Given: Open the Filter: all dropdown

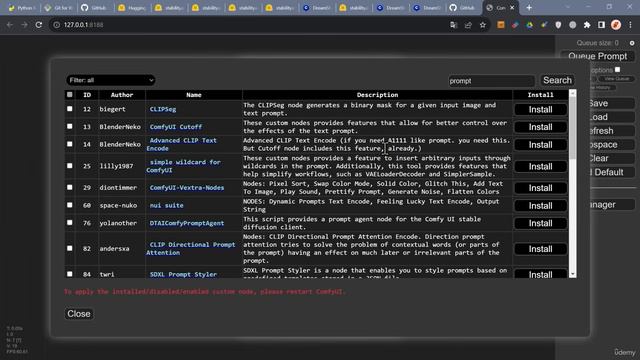Looking at the screenshot, I should [110, 80].
